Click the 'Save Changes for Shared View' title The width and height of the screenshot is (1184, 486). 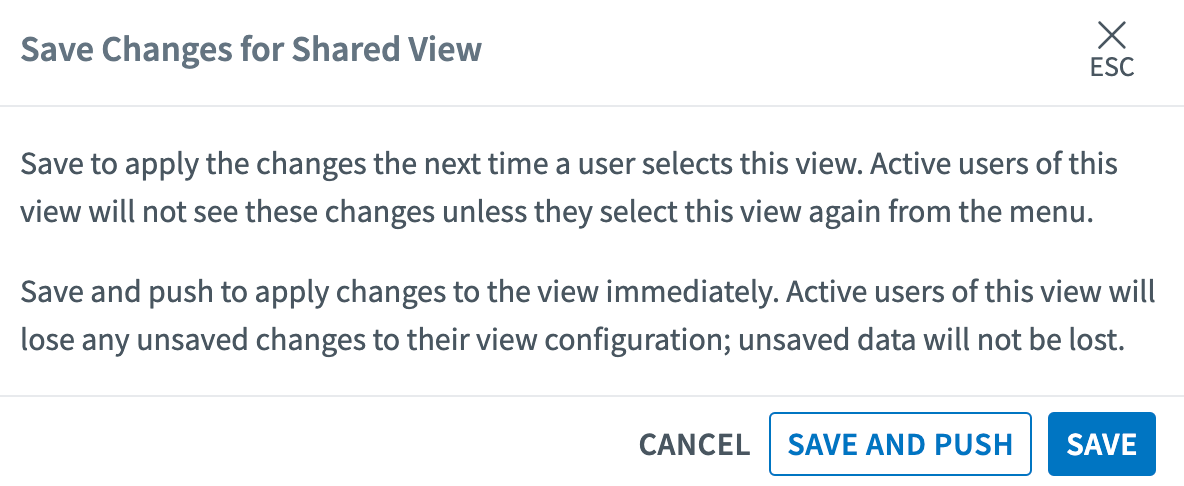tap(251, 49)
